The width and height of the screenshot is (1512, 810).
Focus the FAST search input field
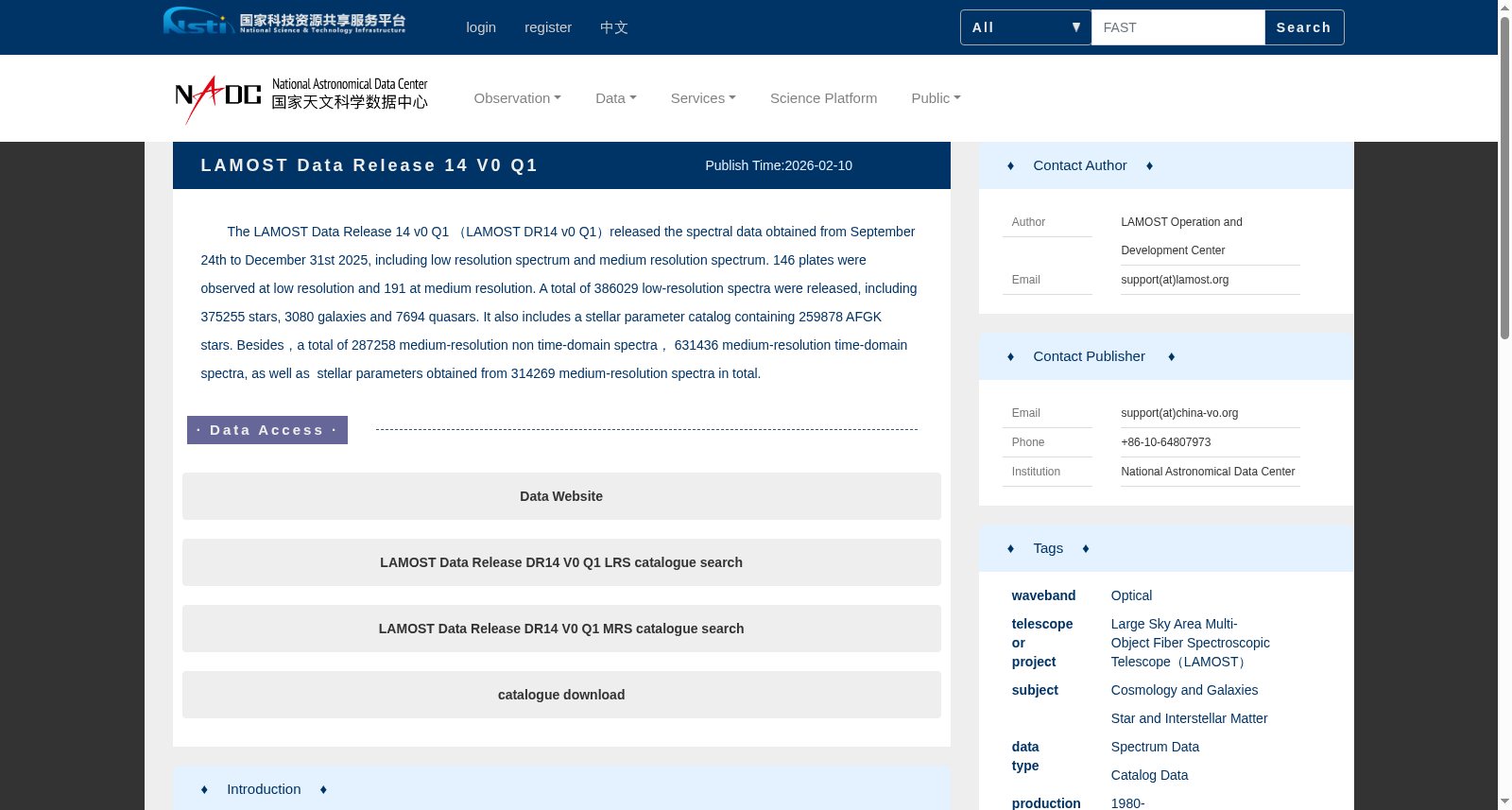pyautogui.click(x=1177, y=27)
